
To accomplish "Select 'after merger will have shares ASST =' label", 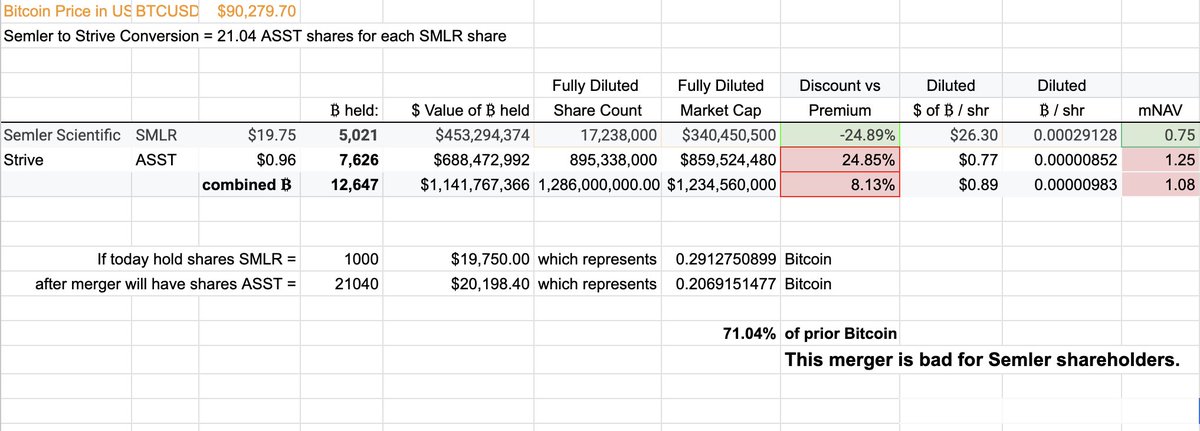I will point(166,283).
